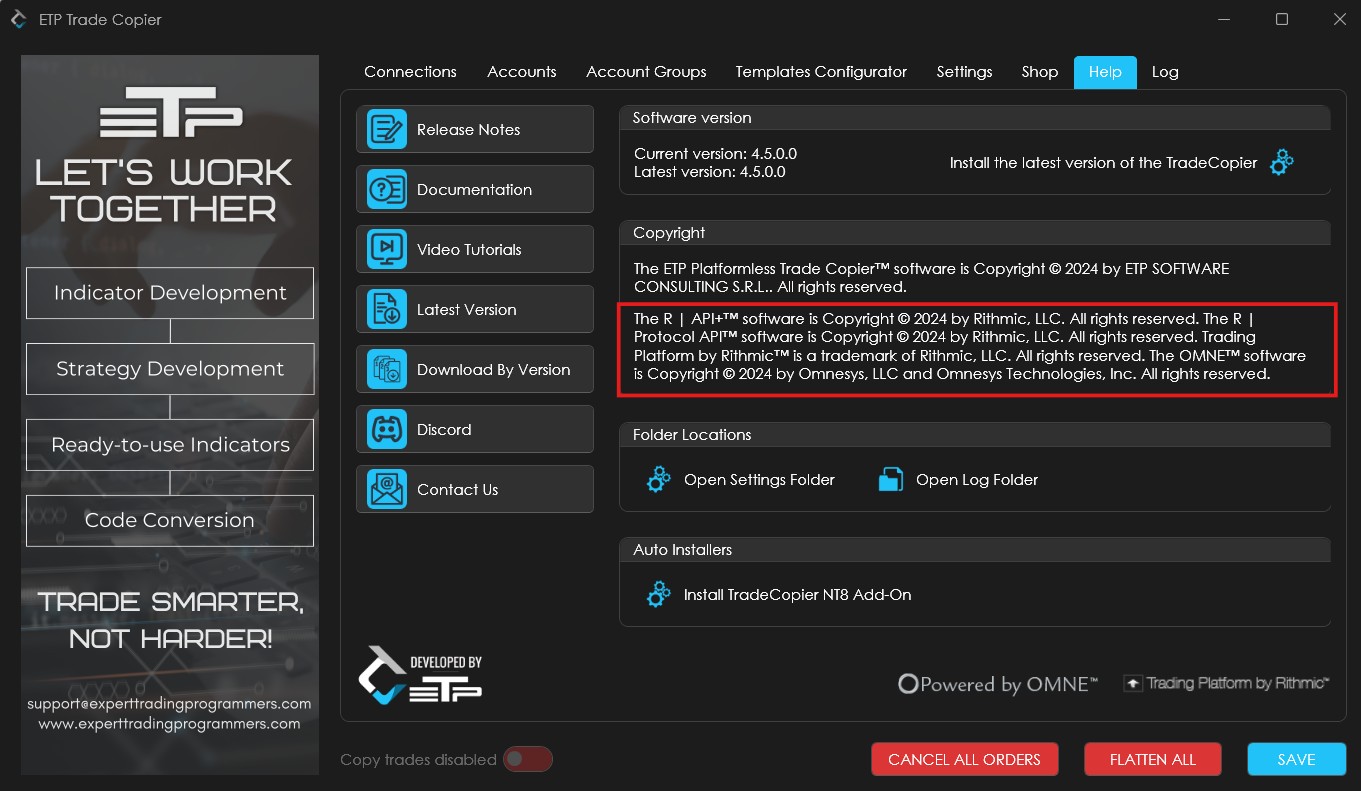Click the Software version section header
Screen dimensions: 1361x791
(975, 118)
